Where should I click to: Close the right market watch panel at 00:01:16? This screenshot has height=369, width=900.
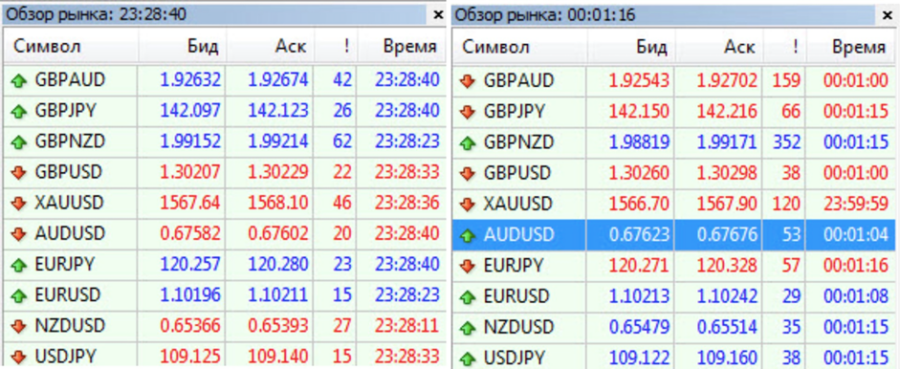click(x=887, y=15)
